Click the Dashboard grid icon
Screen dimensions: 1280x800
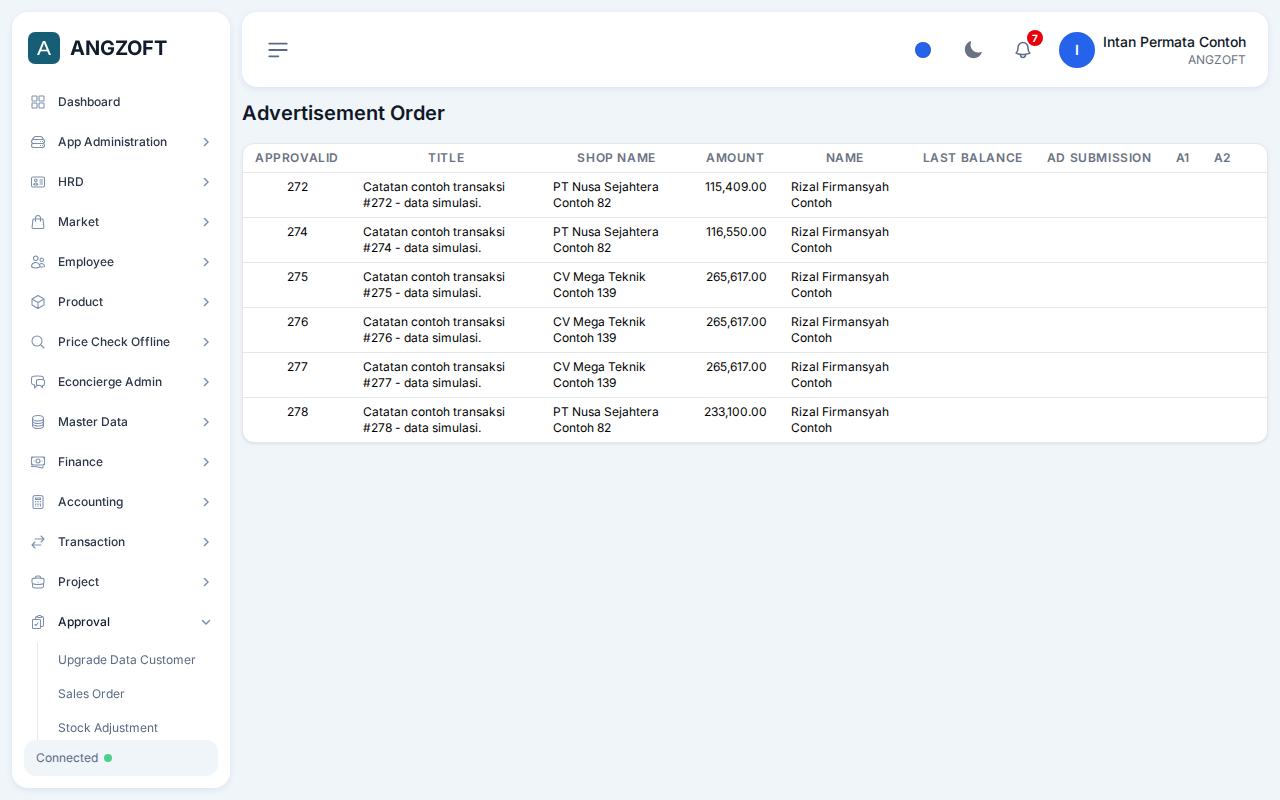pos(38,102)
